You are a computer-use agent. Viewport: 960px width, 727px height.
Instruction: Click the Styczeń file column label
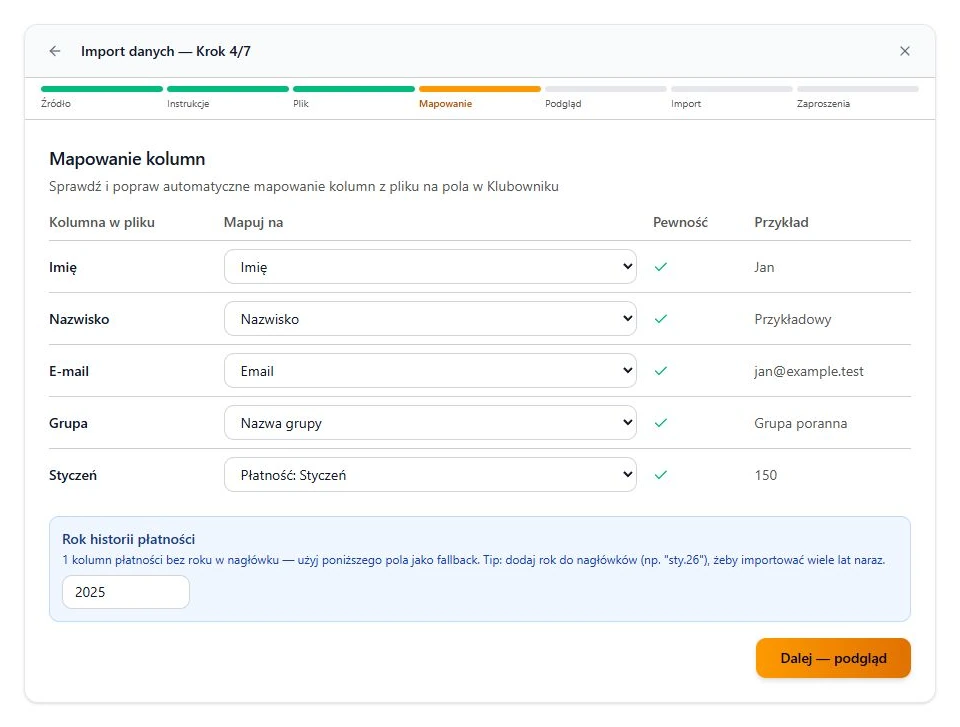(x=73, y=475)
